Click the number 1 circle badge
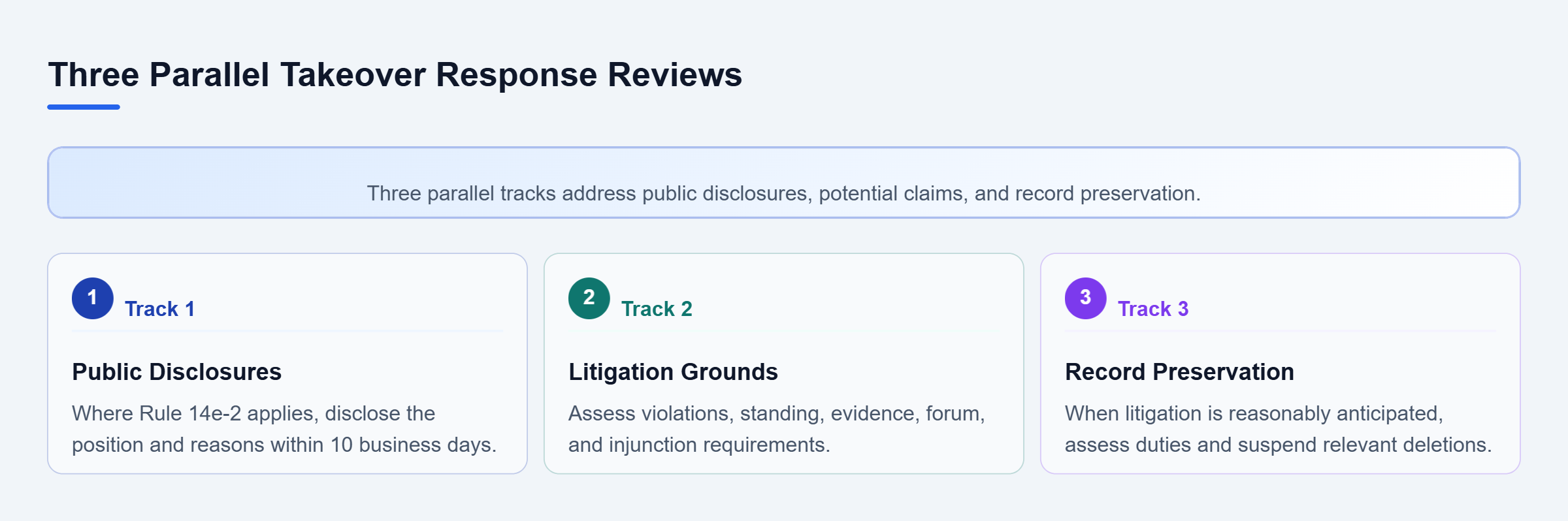This screenshot has height=521, width=1568. (93, 298)
